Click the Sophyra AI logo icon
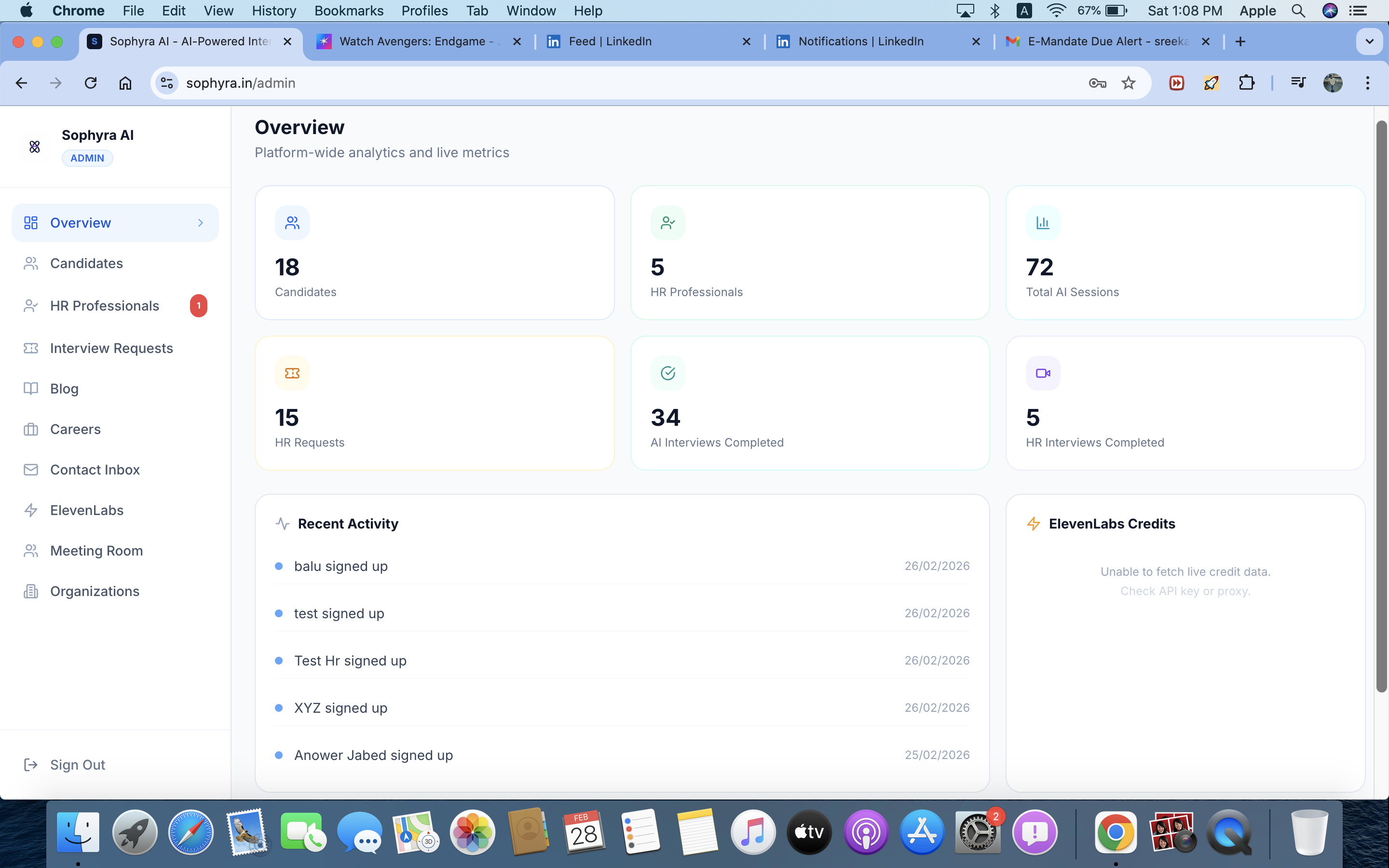This screenshot has height=868, width=1389. click(x=34, y=147)
